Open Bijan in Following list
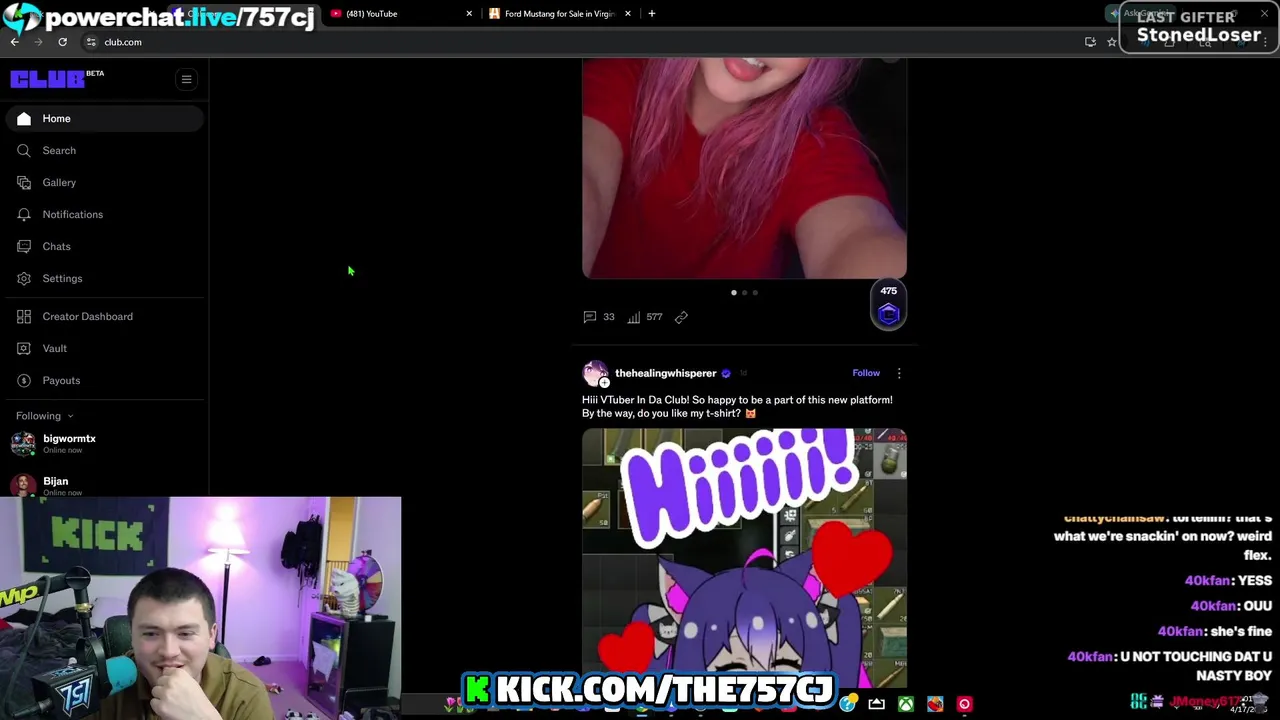1280x720 pixels. click(55, 481)
